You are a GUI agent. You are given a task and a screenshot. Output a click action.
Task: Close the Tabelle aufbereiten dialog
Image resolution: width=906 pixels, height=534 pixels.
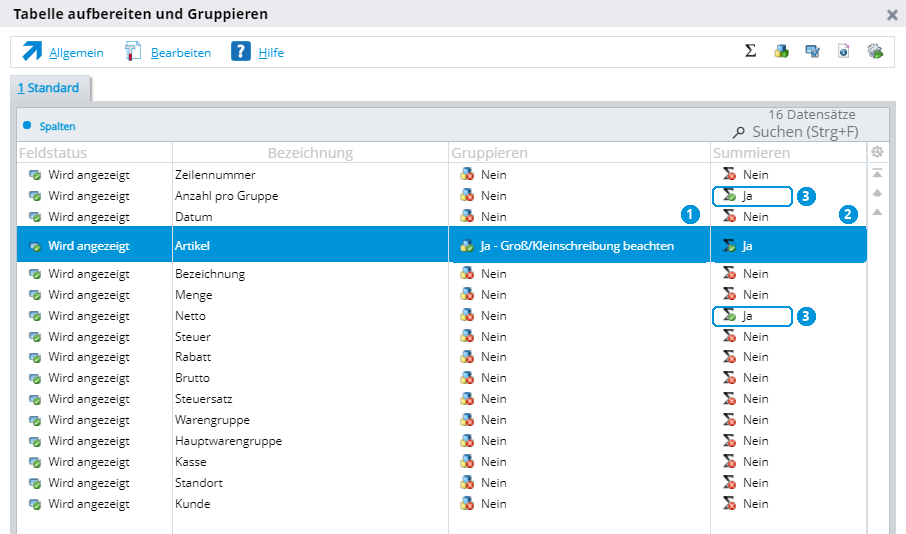[892, 15]
